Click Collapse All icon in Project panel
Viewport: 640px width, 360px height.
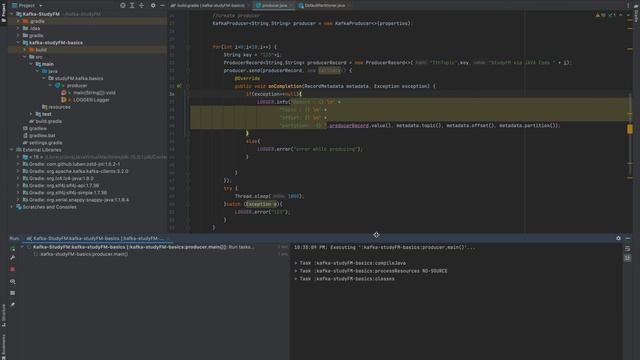(x=141, y=5)
